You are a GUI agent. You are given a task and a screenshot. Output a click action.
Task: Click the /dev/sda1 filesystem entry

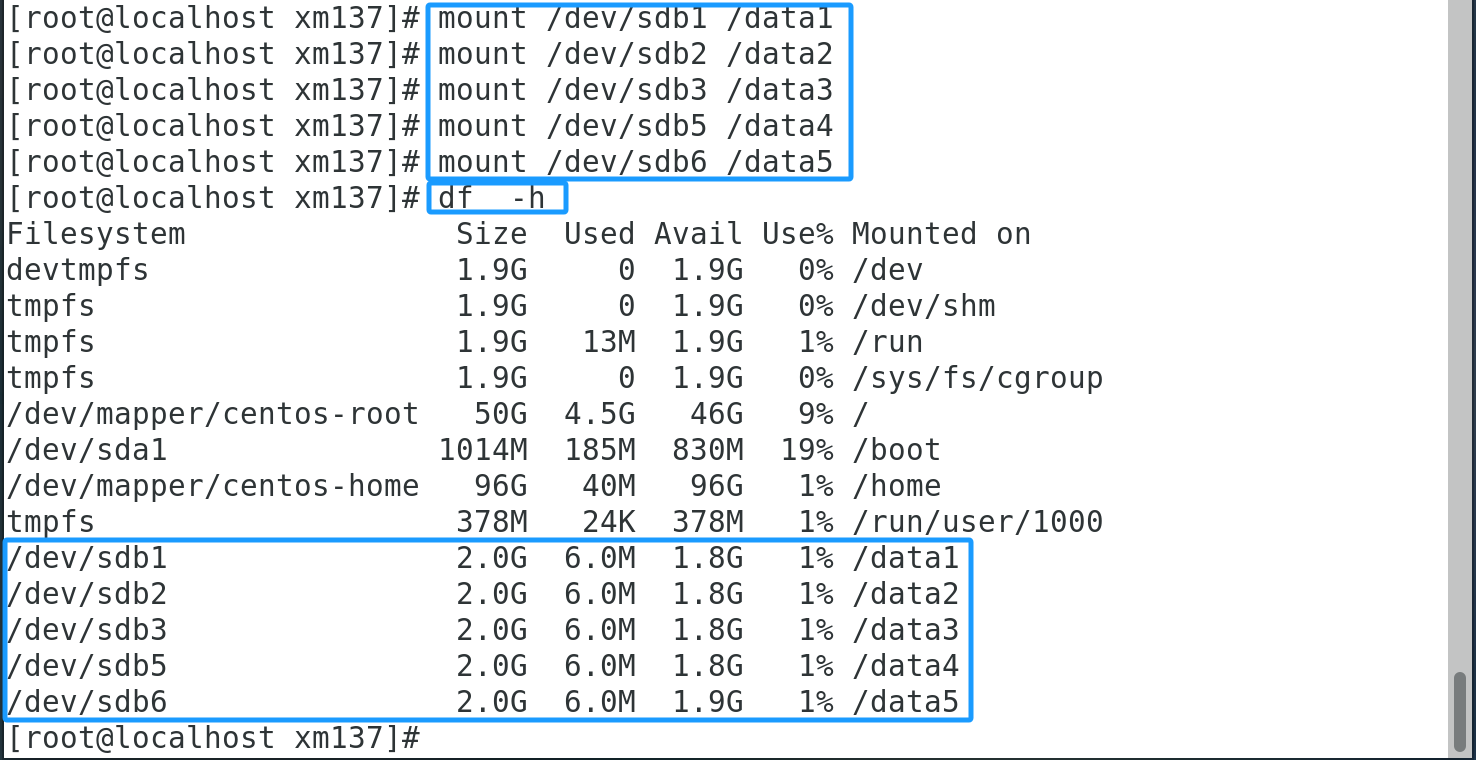click(87, 450)
